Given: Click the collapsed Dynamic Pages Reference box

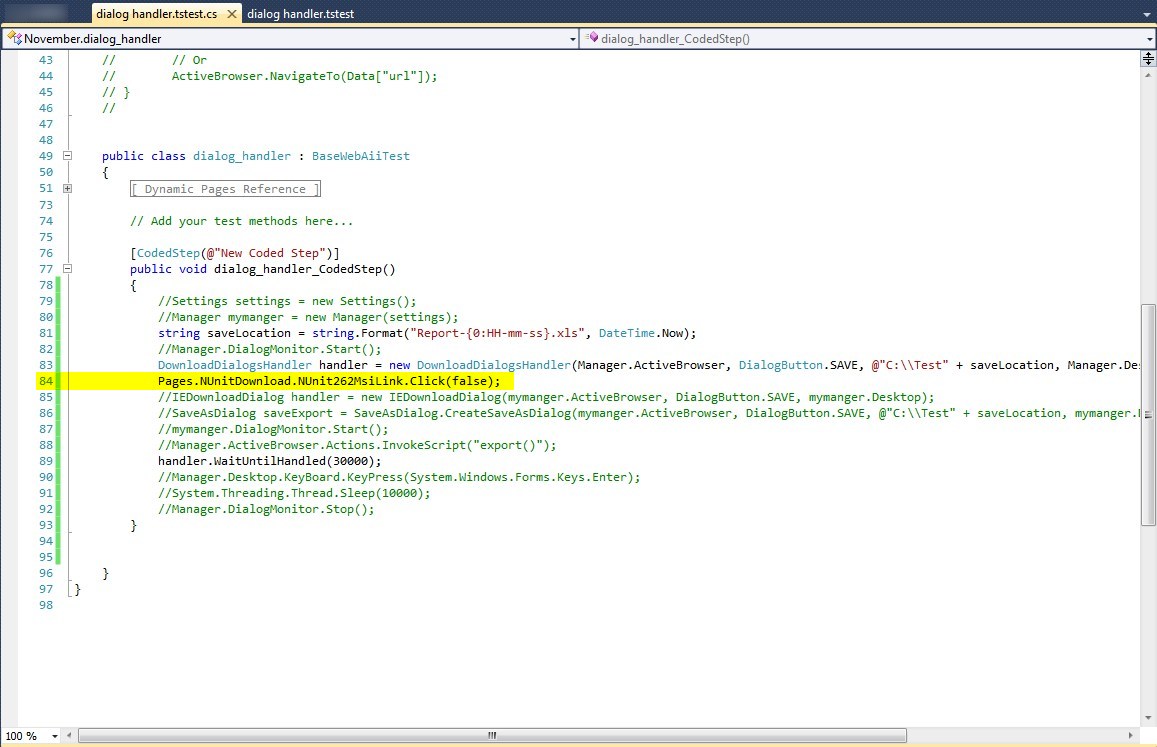Looking at the screenshot, I should point(225,189).
